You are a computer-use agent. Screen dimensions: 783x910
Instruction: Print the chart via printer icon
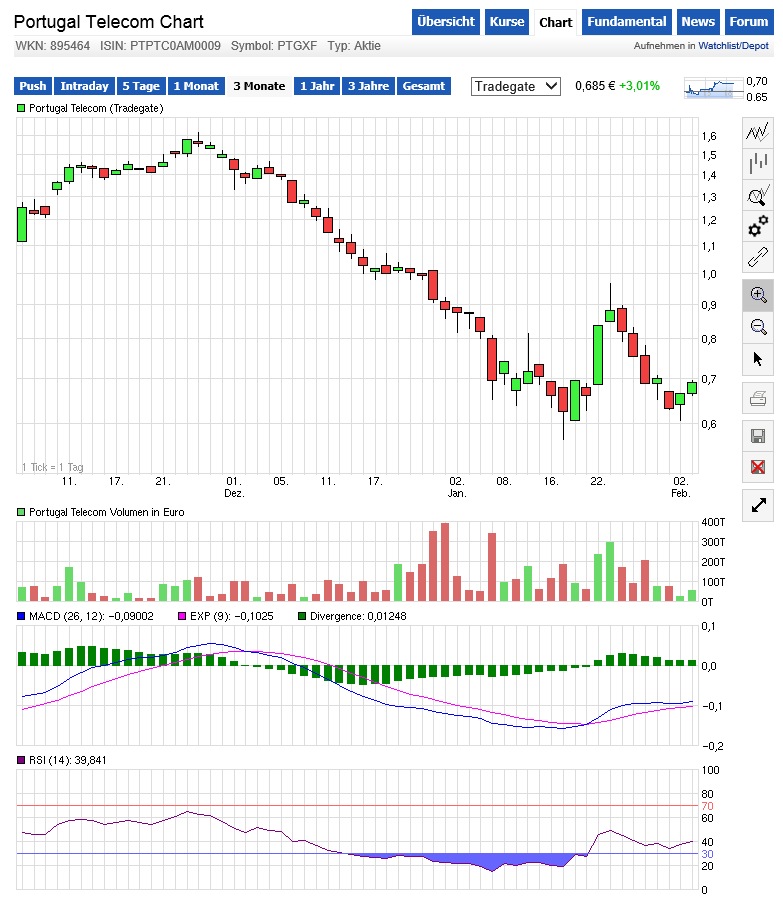[757, 398]
